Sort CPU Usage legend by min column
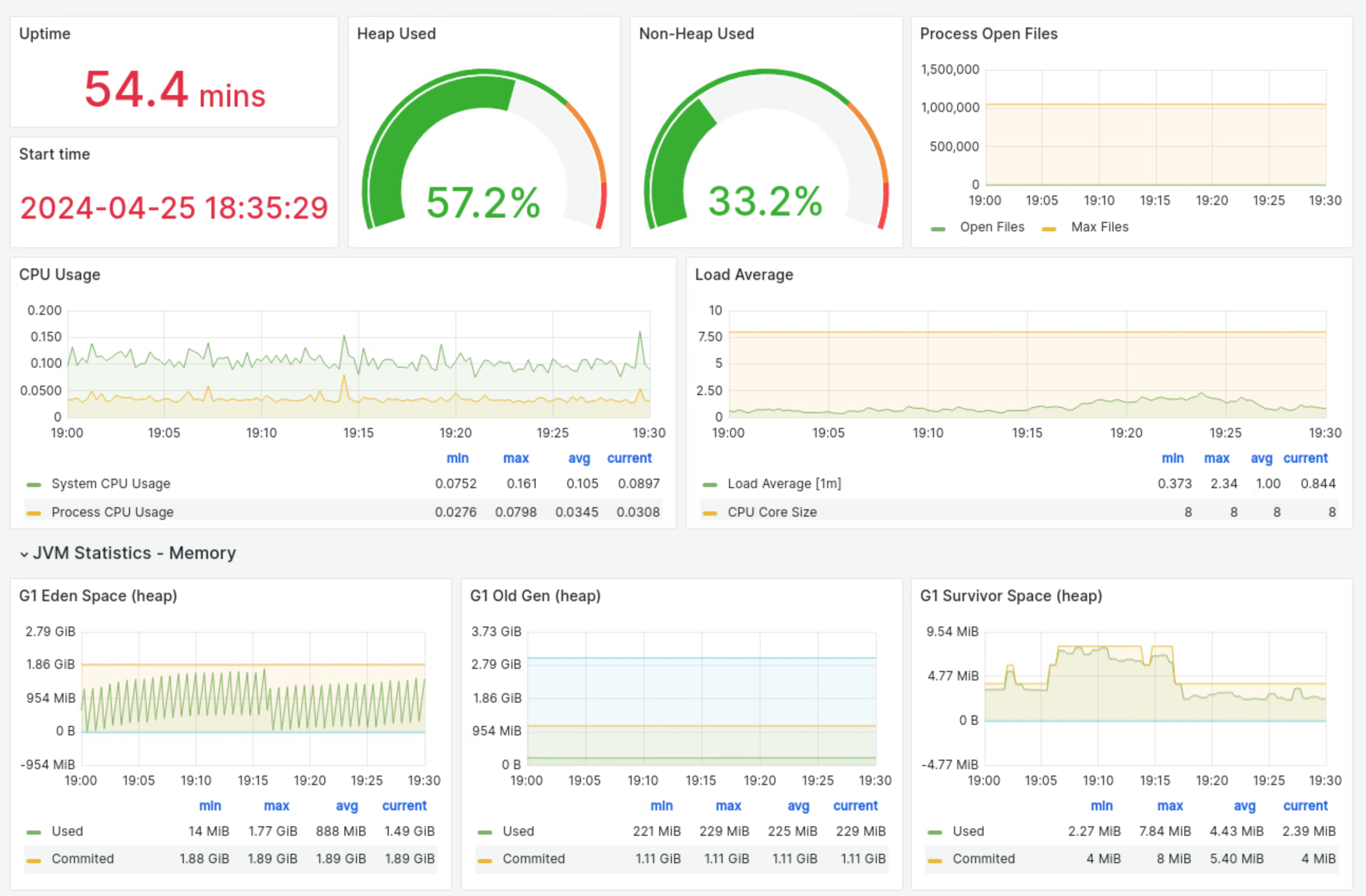Viewport: 1366px width, 896px height. (457, 458)
